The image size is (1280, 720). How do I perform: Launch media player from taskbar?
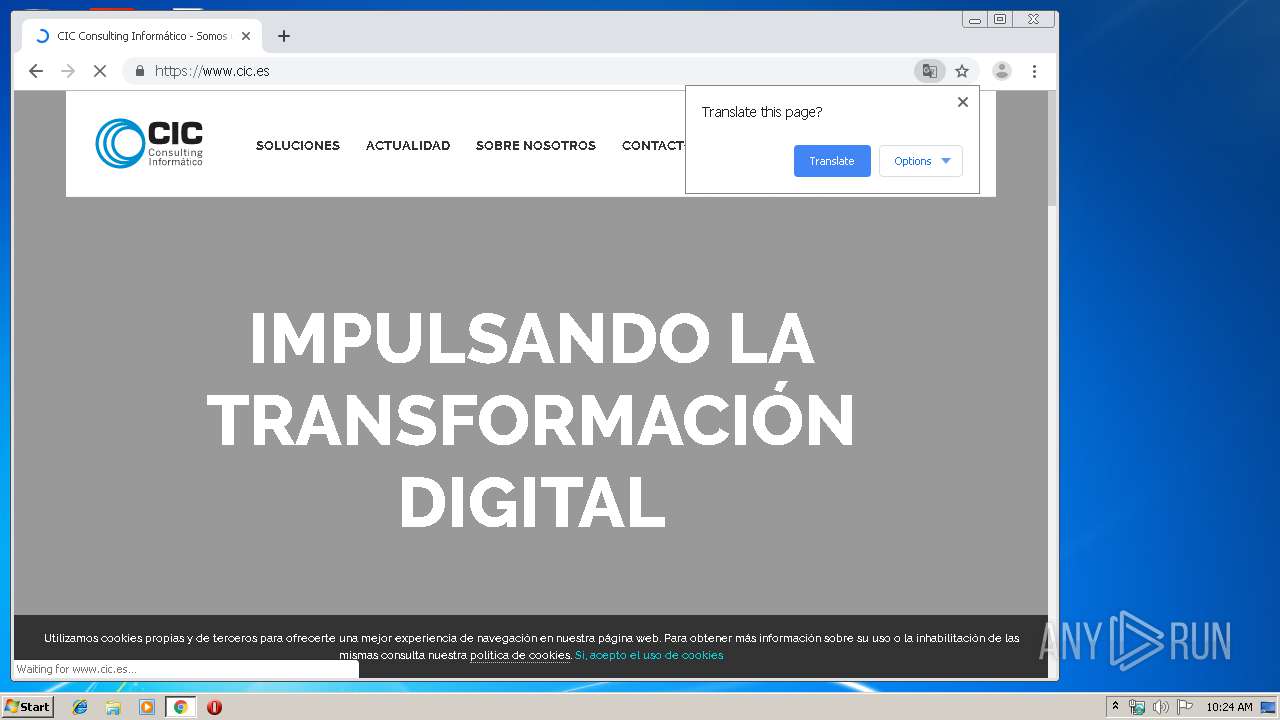[x=147, y=707]
